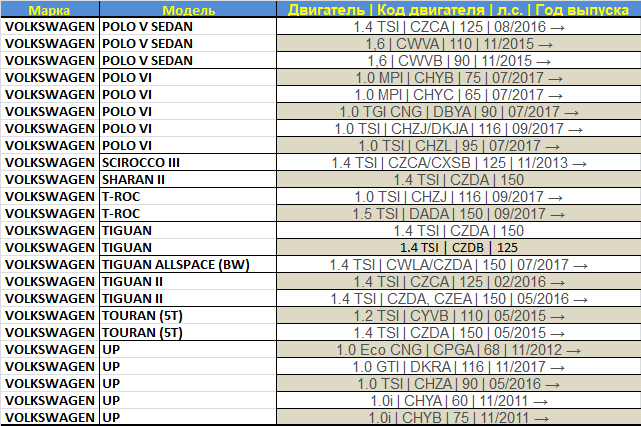Select the SHARAN II model cell
Screen dimensions: 641x426
(188, 179)
